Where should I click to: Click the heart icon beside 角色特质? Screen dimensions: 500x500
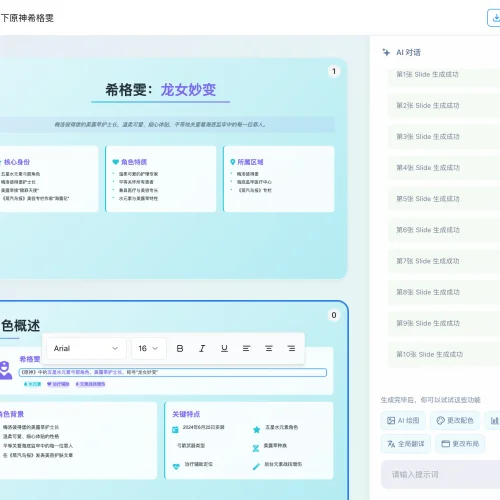(x=116, y=162)
